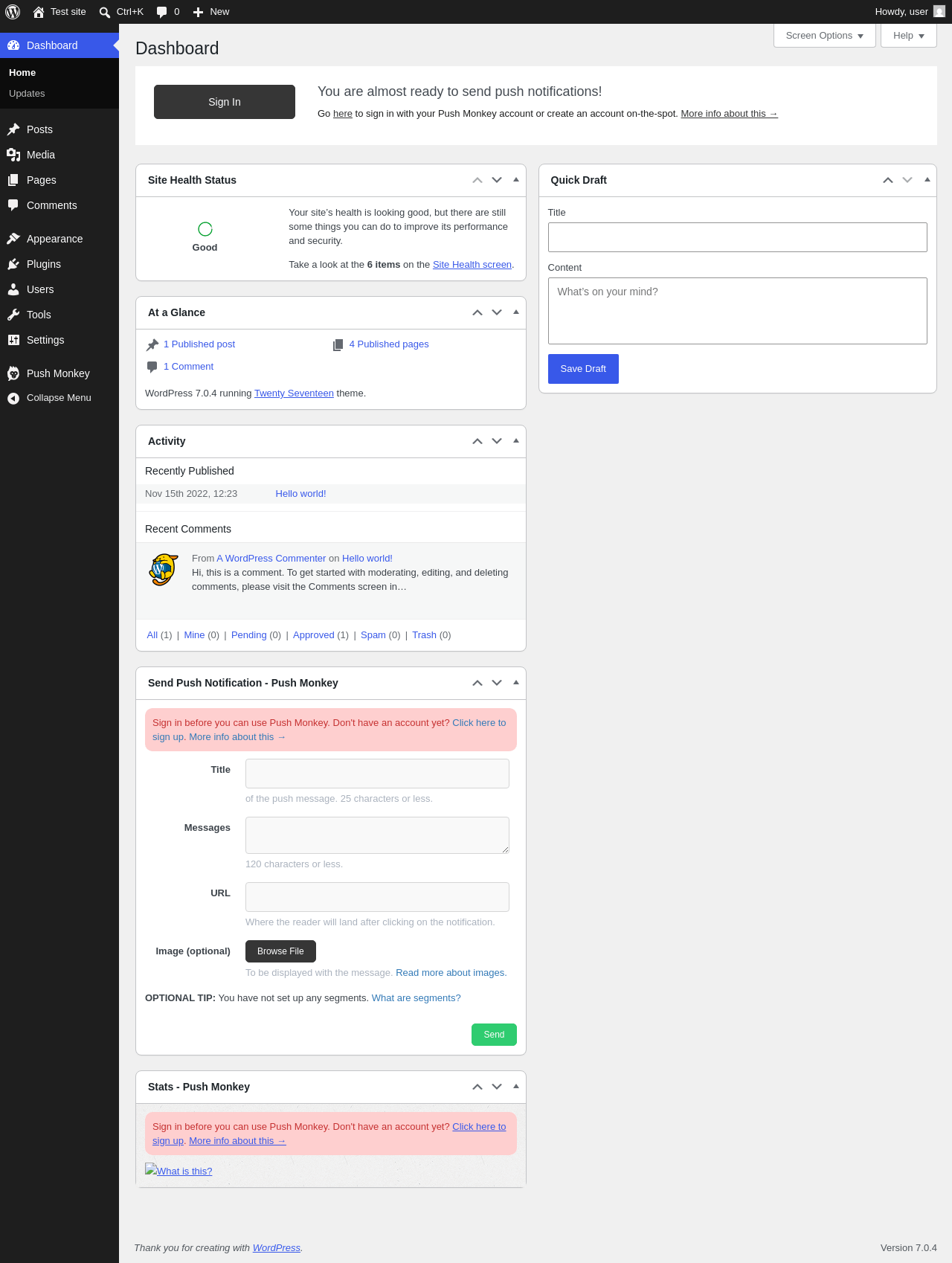Open the Screen Options dropdown
The height and width of the screenshot is (1263, 952).
(x=825, y=36)
